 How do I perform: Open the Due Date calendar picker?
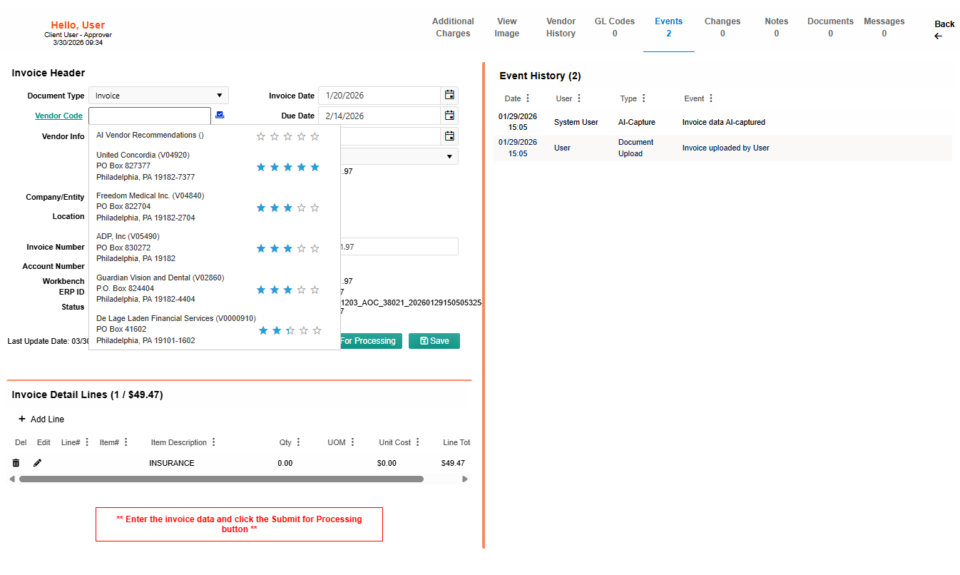click(x=450, y=116)
